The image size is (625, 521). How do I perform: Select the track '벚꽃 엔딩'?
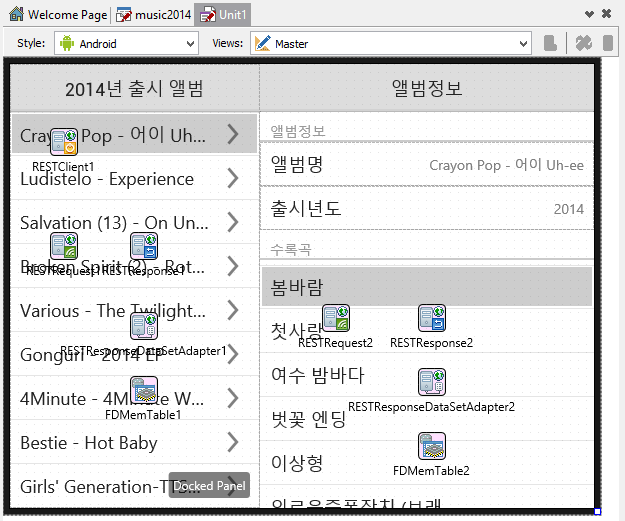click(x=426, y=419)
